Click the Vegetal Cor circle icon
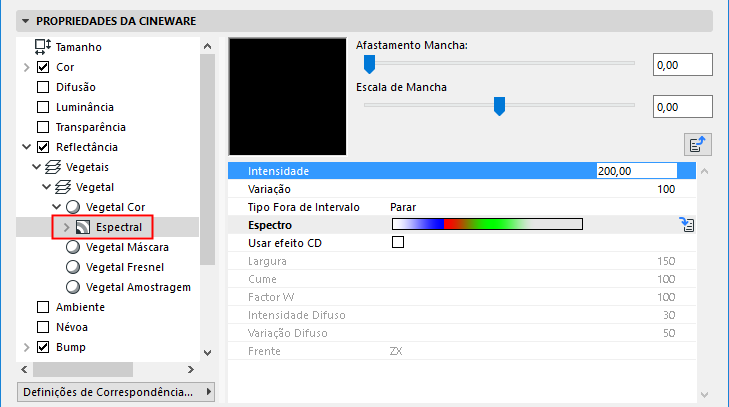Viewport: 729px width, 407px height. click(73, 207)
